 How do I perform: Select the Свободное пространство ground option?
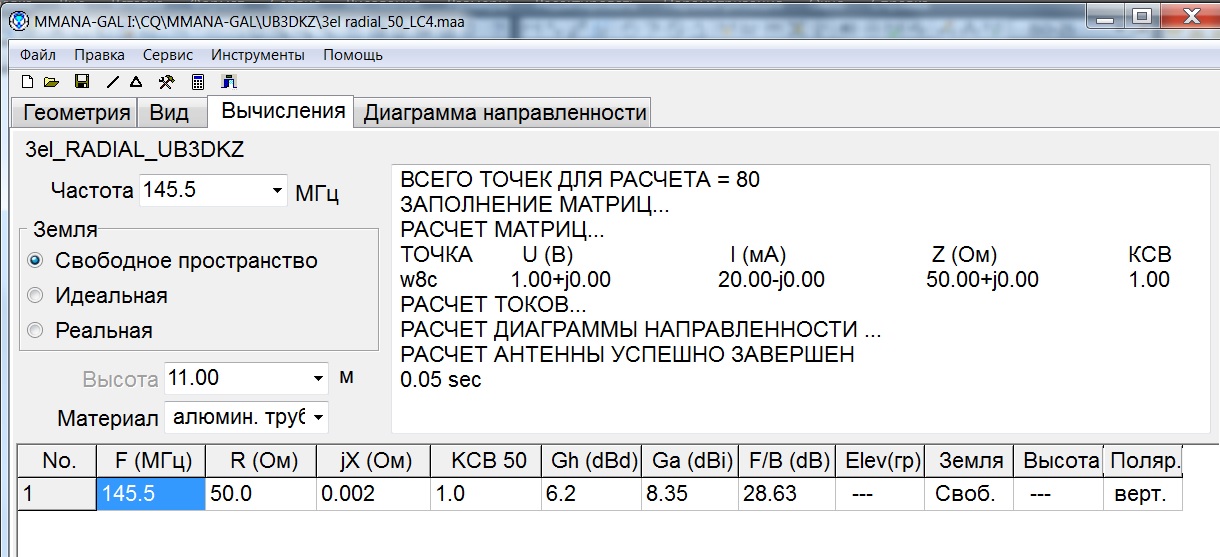(37, 261)
